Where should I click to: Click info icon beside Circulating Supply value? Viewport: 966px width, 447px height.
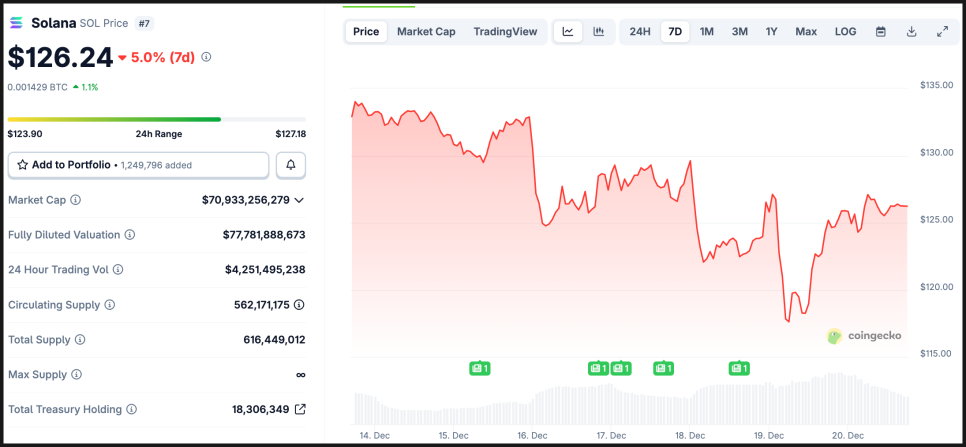click(x=299, y=305)
